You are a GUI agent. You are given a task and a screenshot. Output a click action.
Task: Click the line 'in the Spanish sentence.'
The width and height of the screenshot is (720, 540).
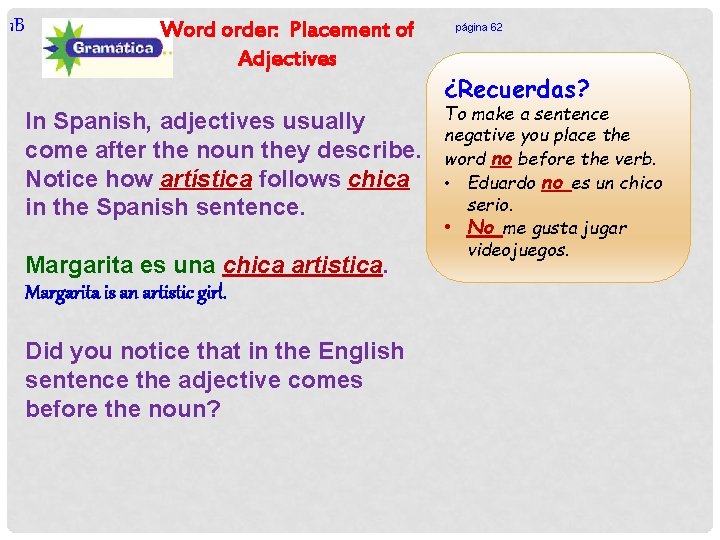coord(165,207)
